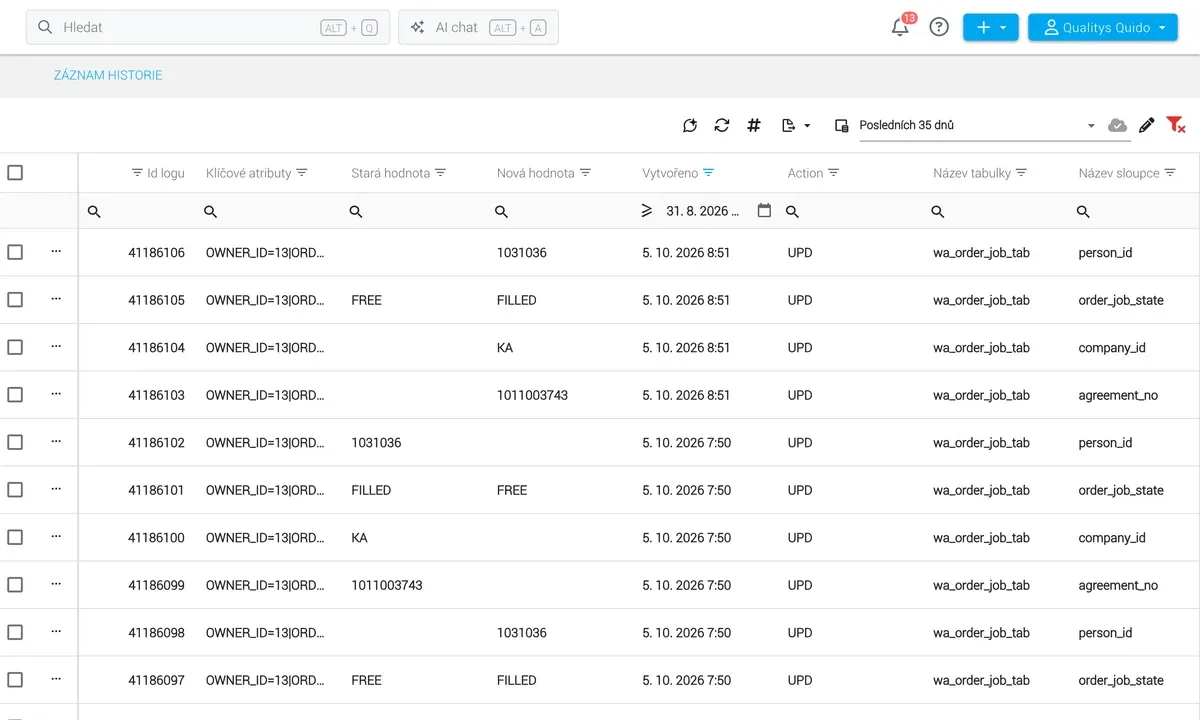Expand the blue plus button dropdown

click(x=991, y=27)
